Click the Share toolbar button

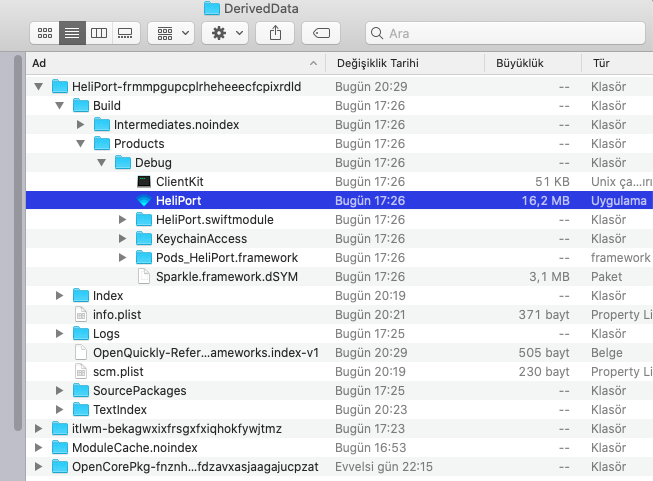[x=275, y=33]
